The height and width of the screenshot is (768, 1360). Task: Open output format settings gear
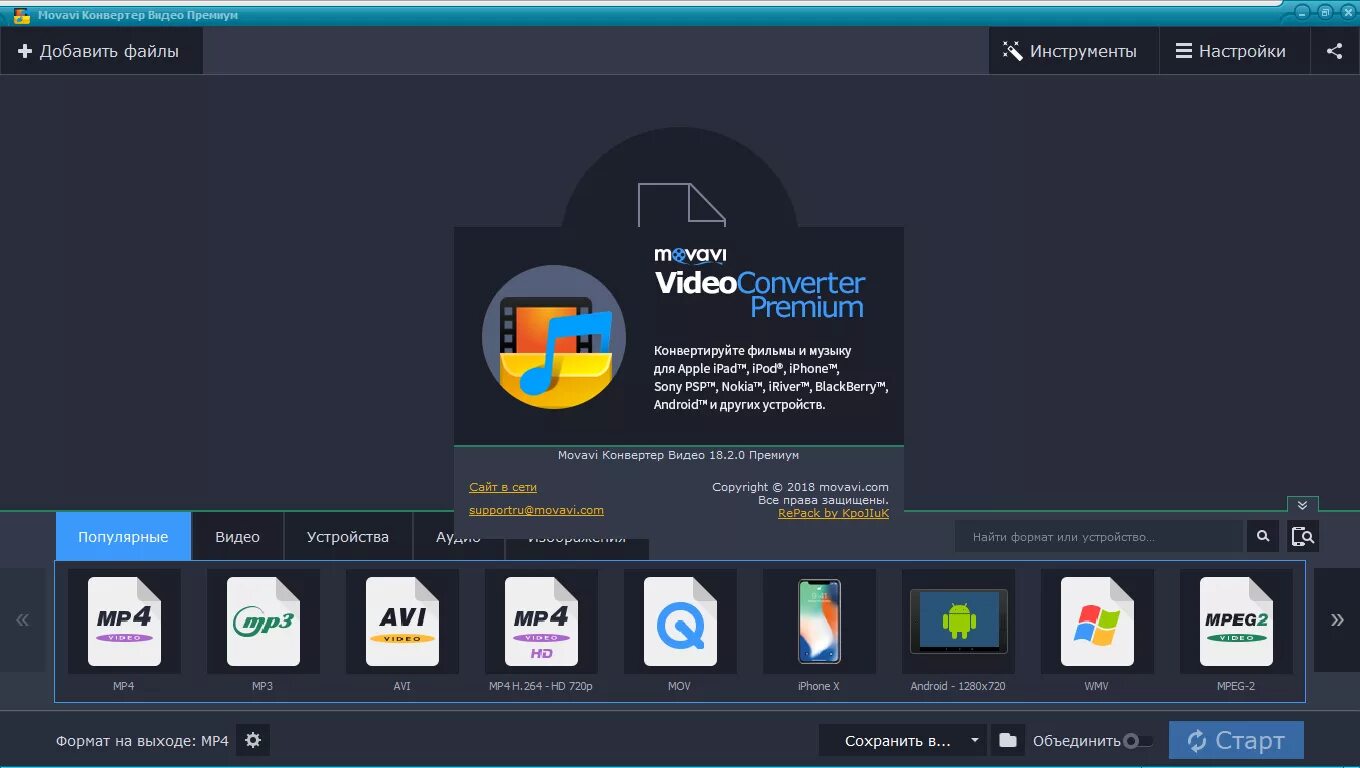253,741
